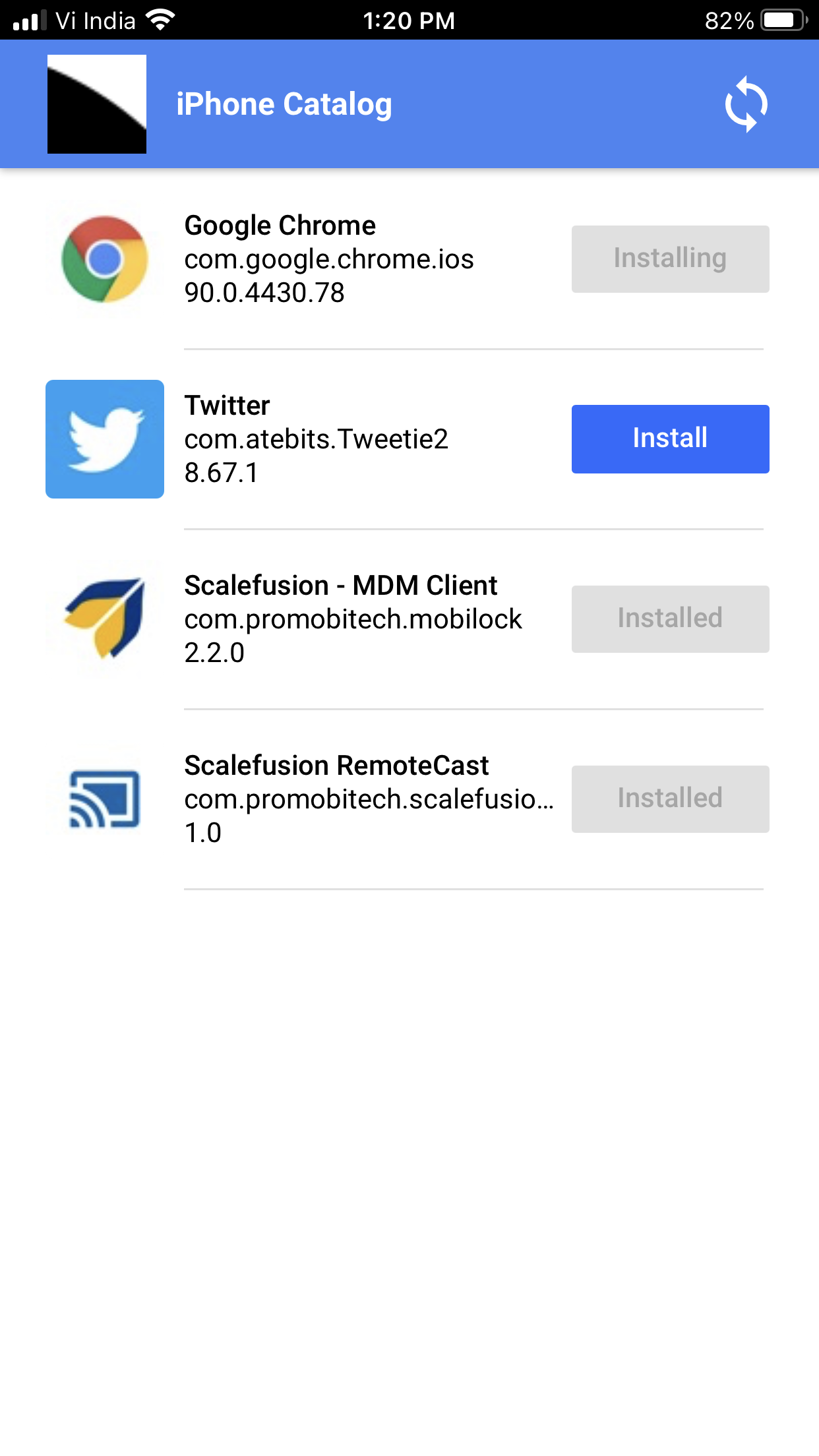Tap the black-and-white logo in the header

tap(97, 104)
